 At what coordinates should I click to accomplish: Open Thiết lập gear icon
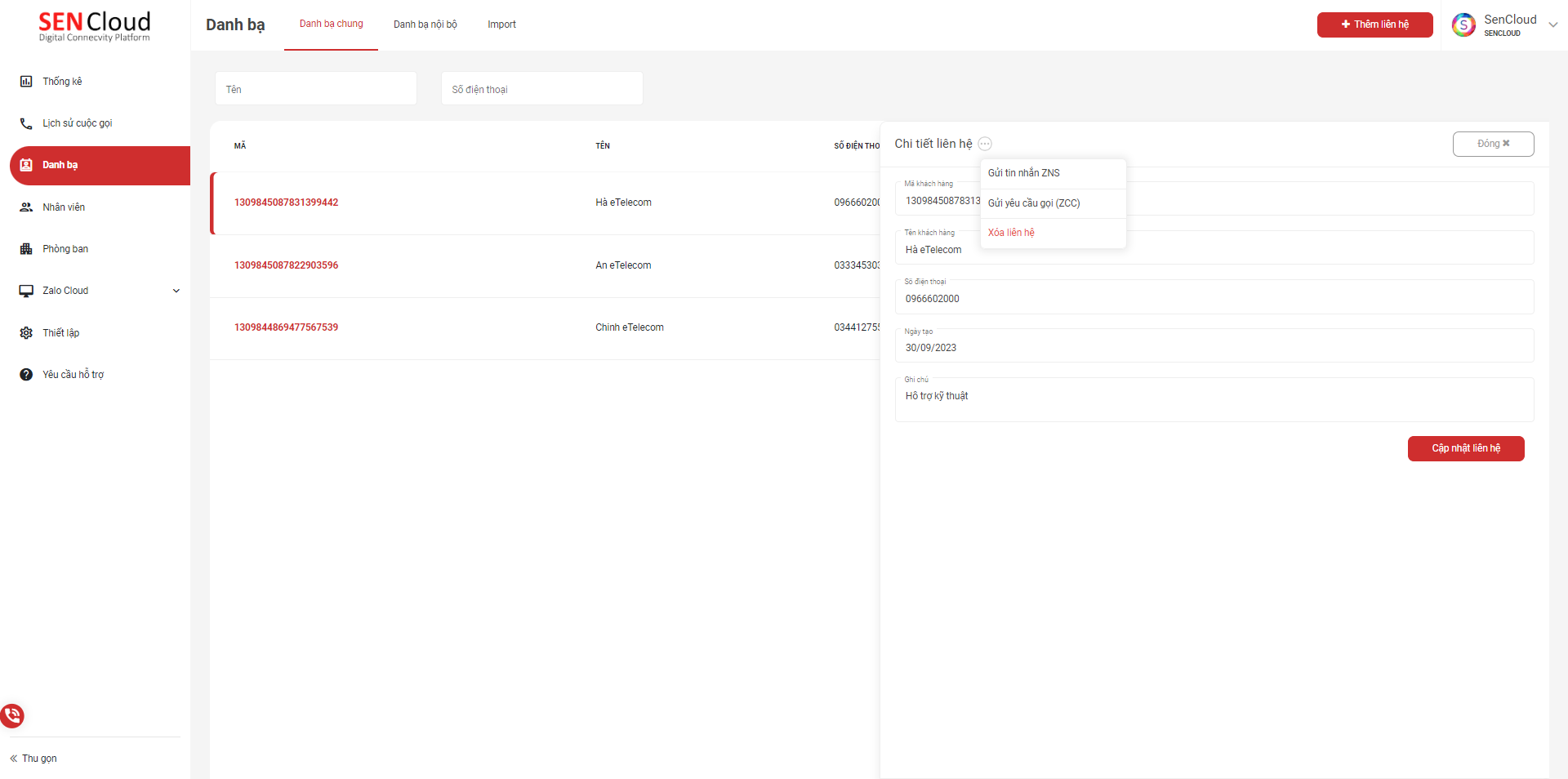click(26, 333)
